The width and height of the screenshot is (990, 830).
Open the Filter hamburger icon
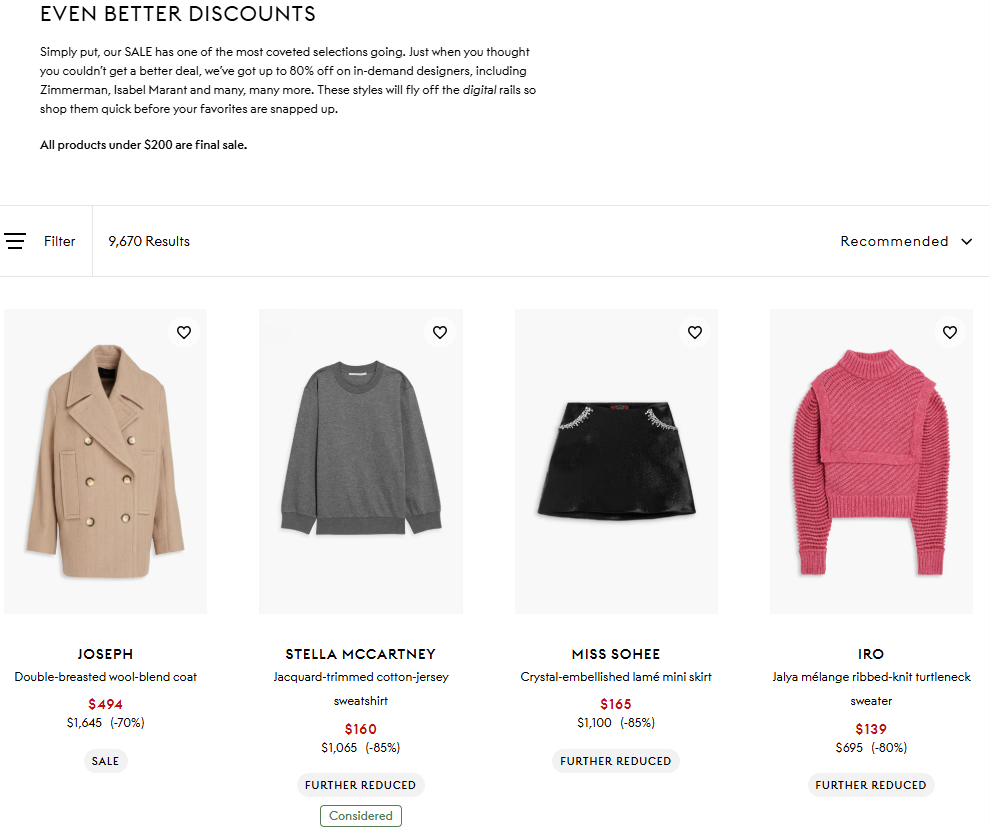tap(15, 241)
